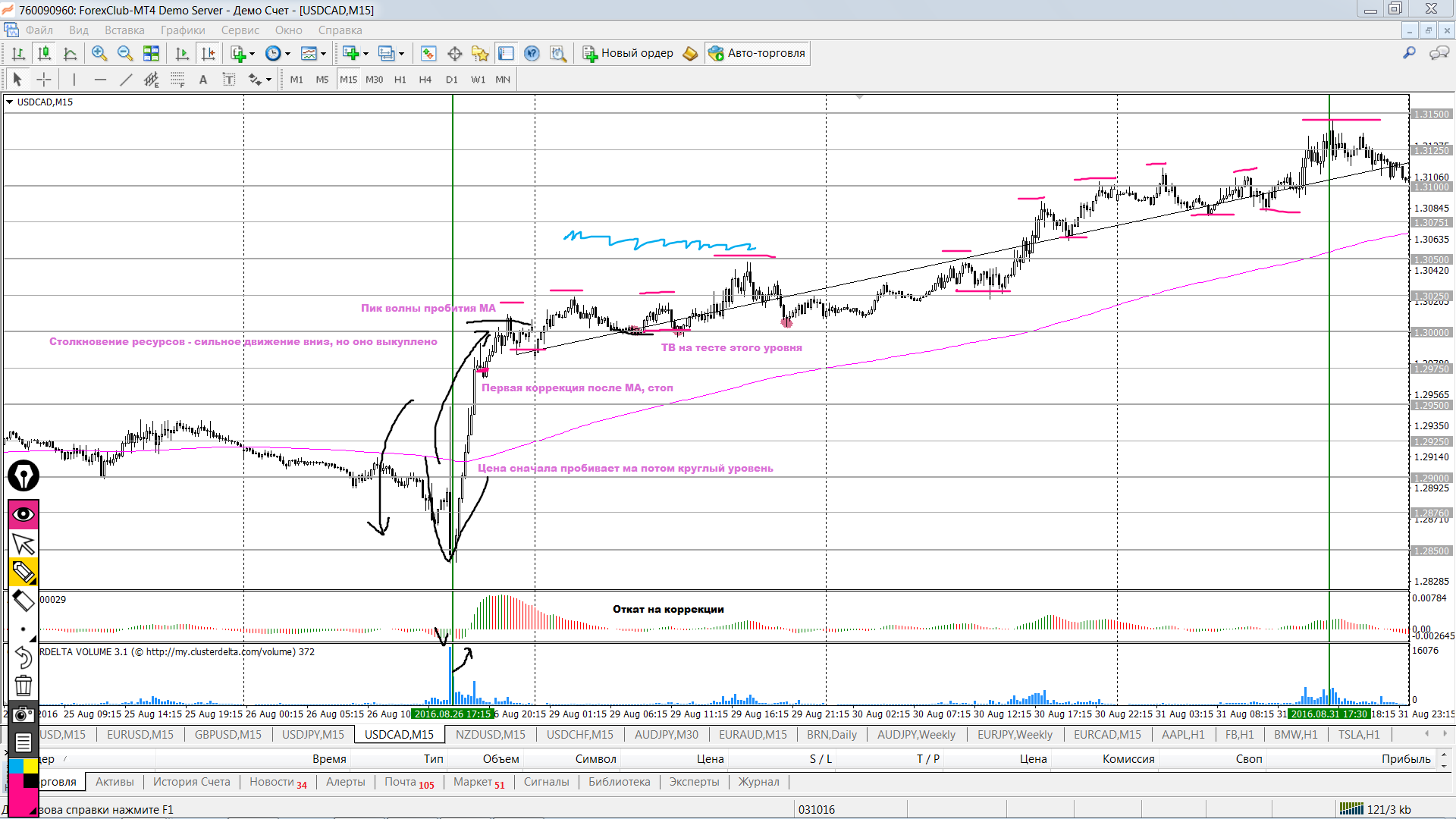This screenshot has height=819, width=1456.
Task: Expand the periodicity clock dropdown
Action: [287, 54]
